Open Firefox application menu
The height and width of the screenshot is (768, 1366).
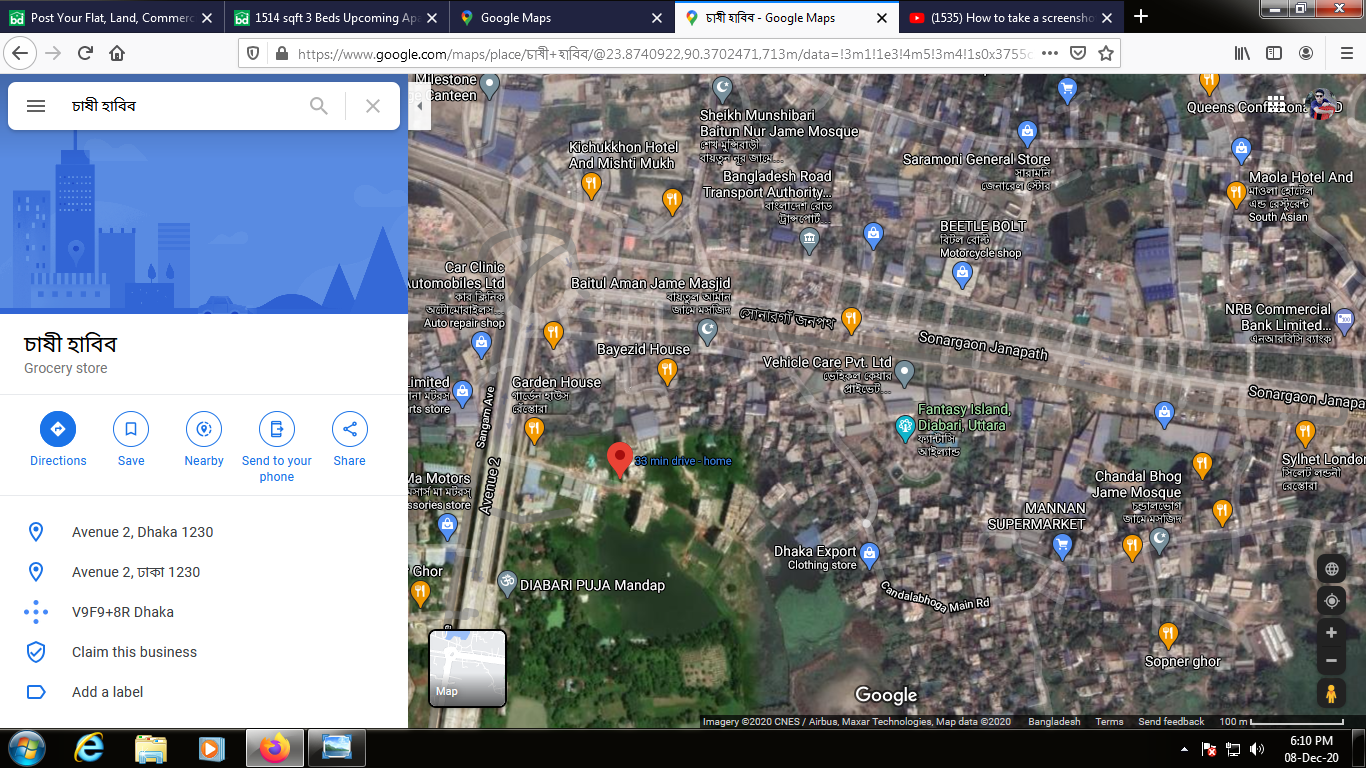click(x=1346, y=53)
